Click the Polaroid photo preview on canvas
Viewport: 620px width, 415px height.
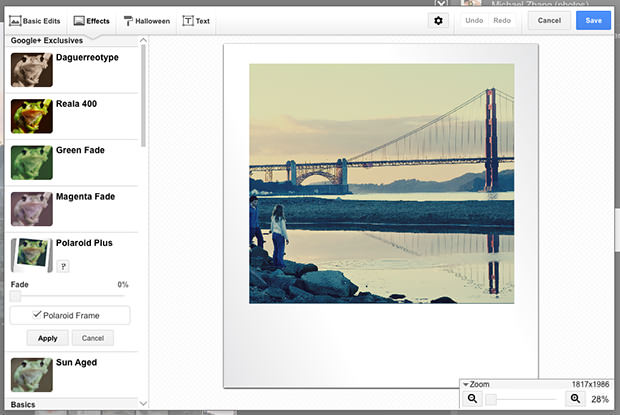coord(381,216)
